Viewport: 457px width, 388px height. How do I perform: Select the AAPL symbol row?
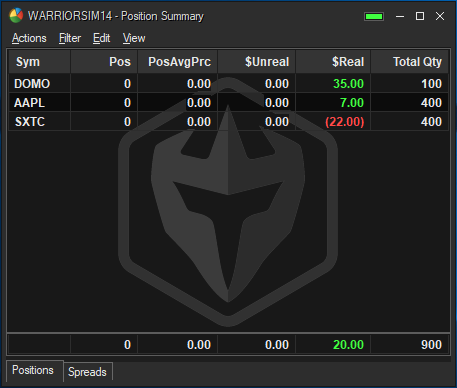click(228, 103)
